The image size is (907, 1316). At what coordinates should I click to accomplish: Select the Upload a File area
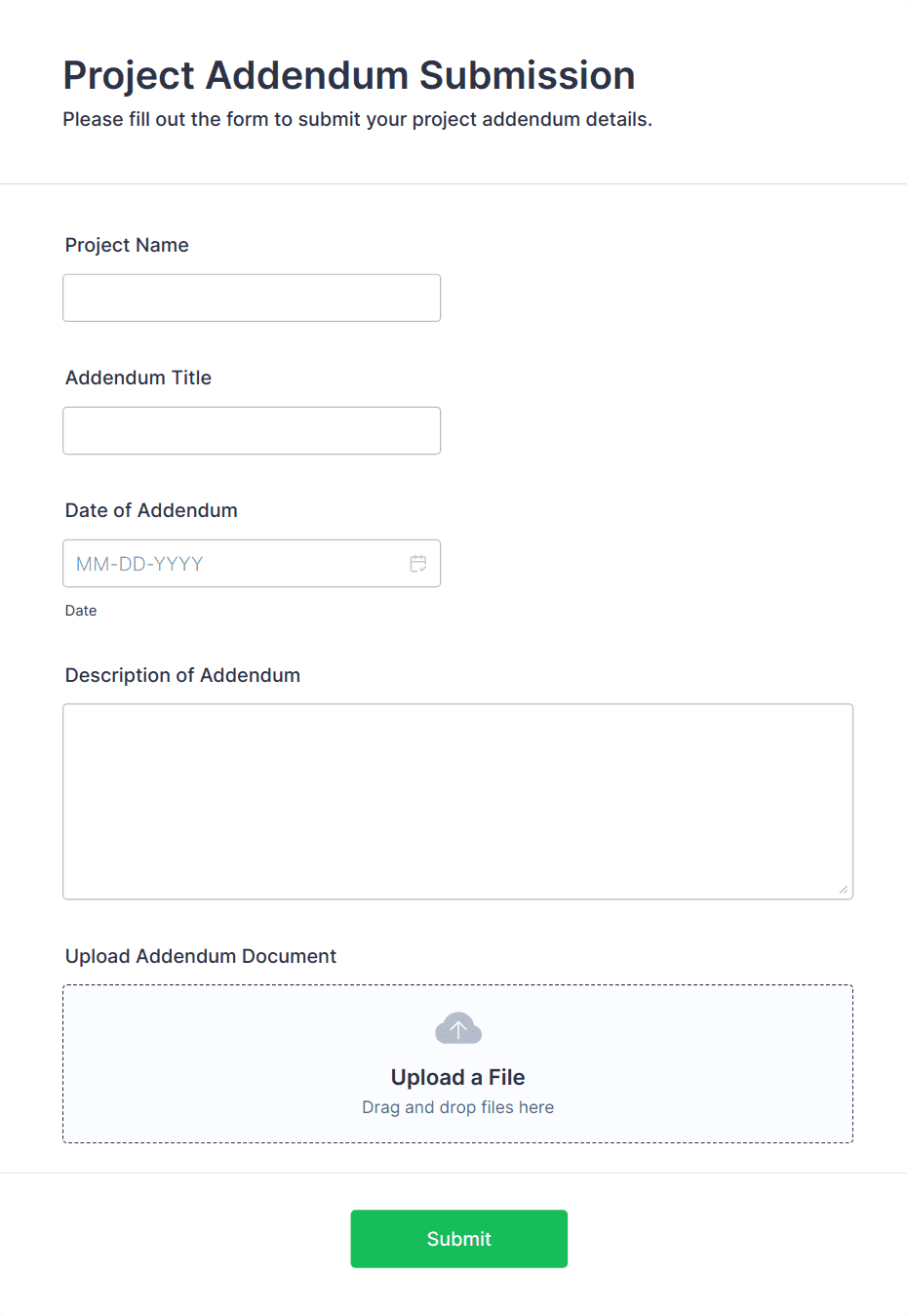pyautogui.click(x=457, y=1063)
